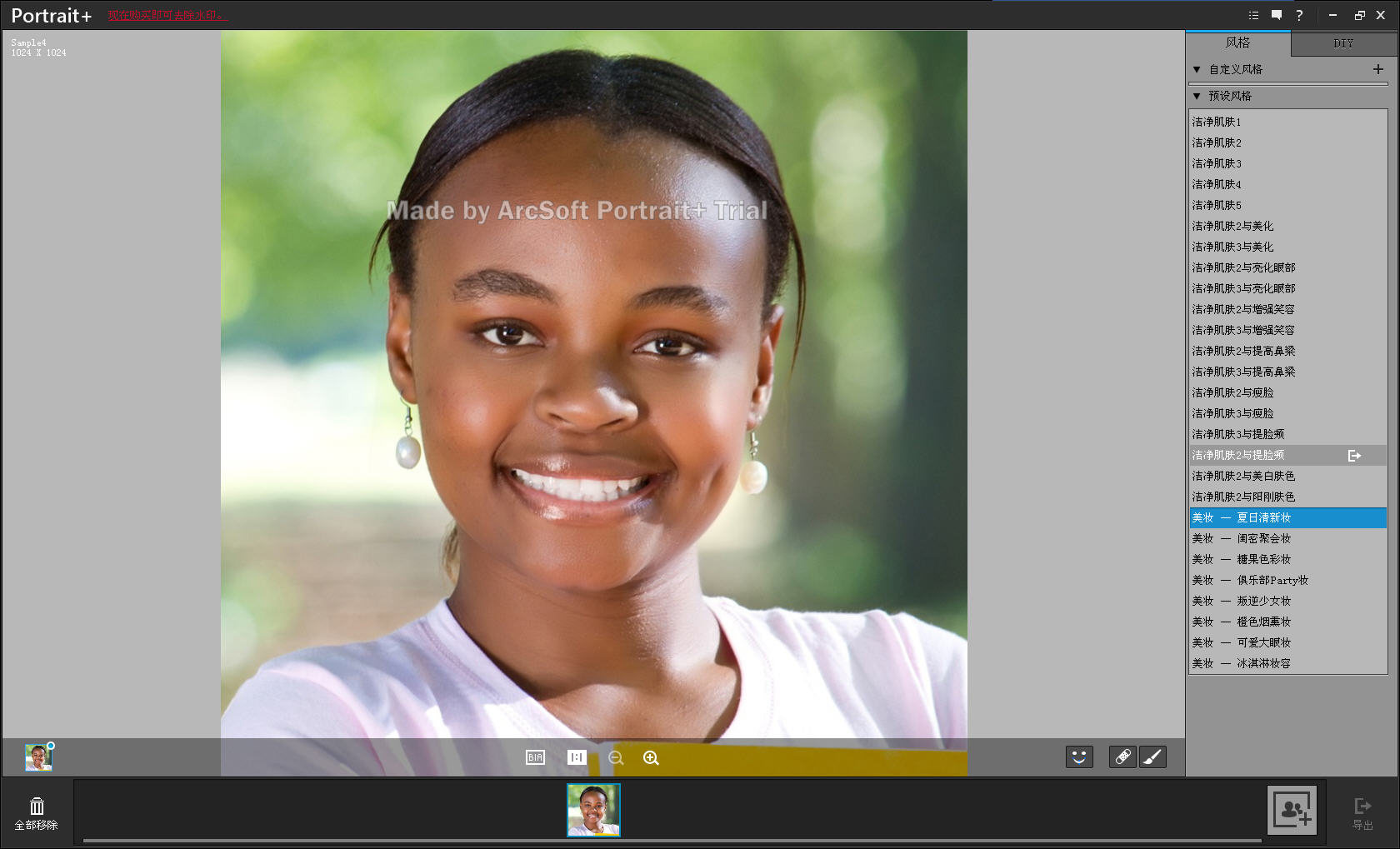Select makeup style 美妆 — 俱乐部Party妆

point(1287,580)
